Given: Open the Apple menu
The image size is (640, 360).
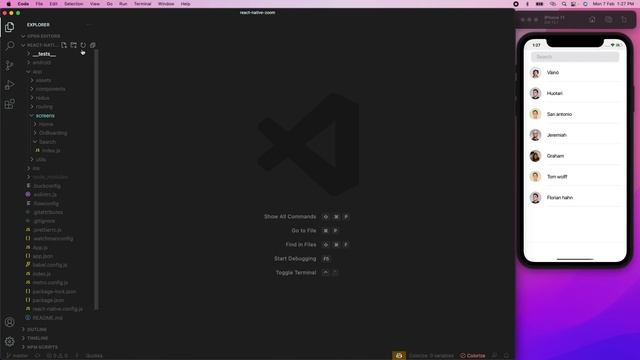Looking at the screenshot, I should point(8,4).
